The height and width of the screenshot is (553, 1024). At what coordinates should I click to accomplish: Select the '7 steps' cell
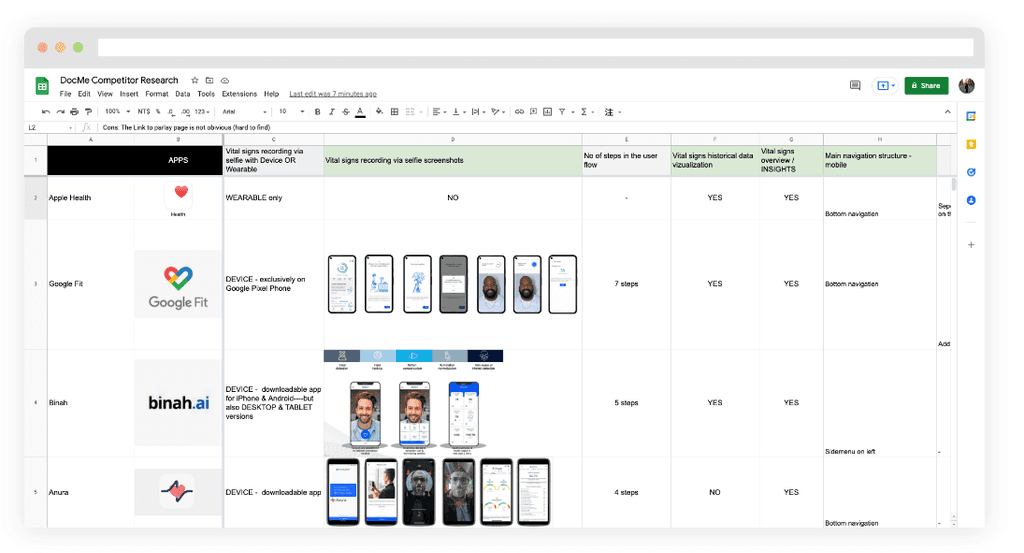[626, 284]
